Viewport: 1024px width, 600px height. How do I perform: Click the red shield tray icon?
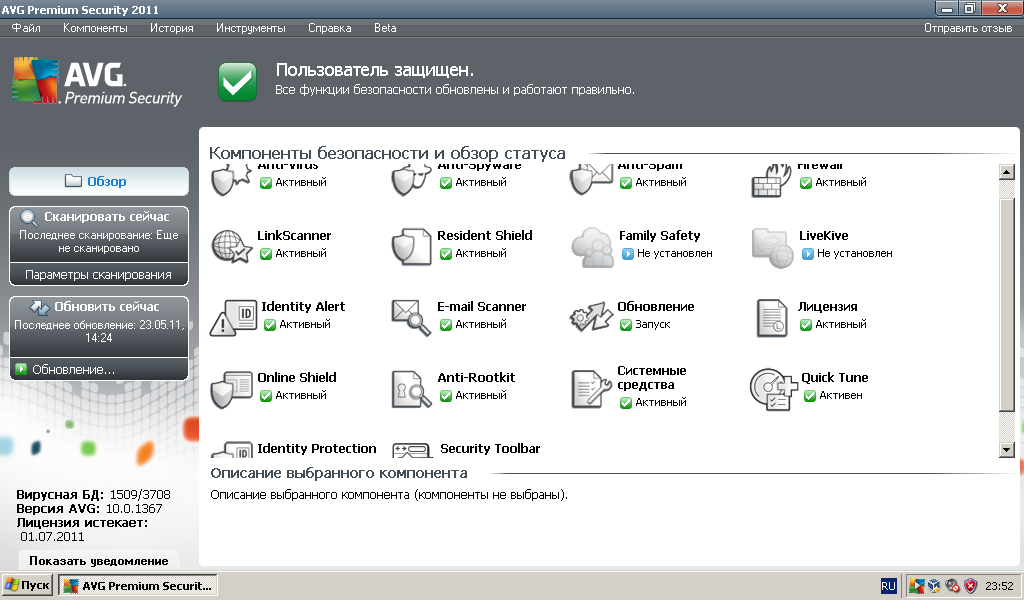coord(970,586)
